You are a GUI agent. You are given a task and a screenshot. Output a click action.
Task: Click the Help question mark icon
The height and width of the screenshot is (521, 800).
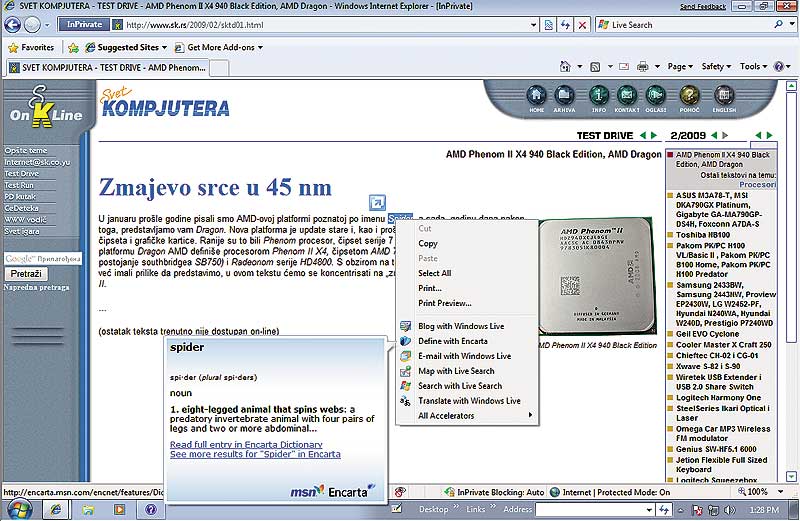tap(779, 66)
